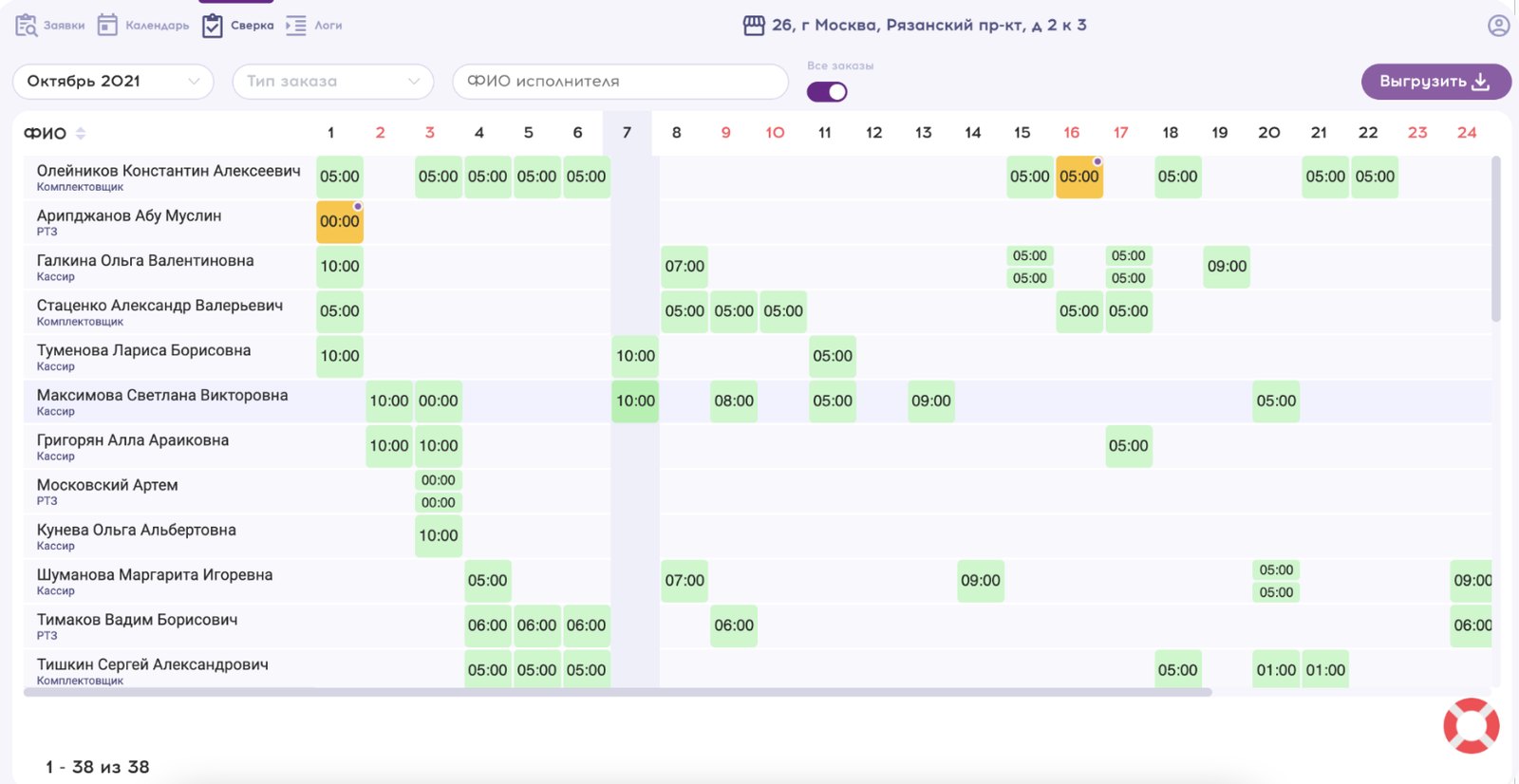Screen dimensions: 1519x784
Task: Select the Сверка clipboard-check icon
Action: pyautogui.click(x=213, y=26)
